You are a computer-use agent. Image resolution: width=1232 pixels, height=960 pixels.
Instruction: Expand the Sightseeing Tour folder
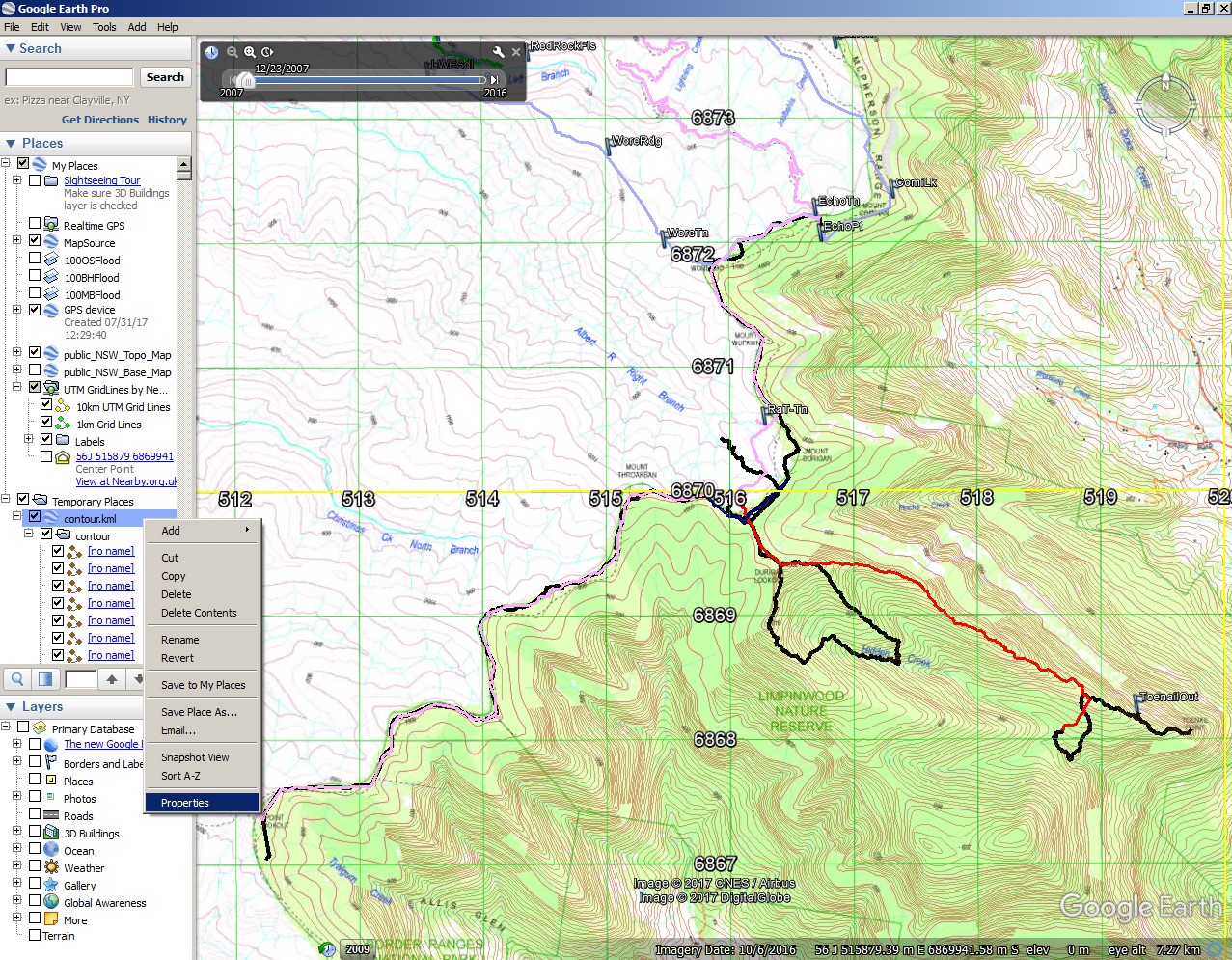(x=16, y=180)
